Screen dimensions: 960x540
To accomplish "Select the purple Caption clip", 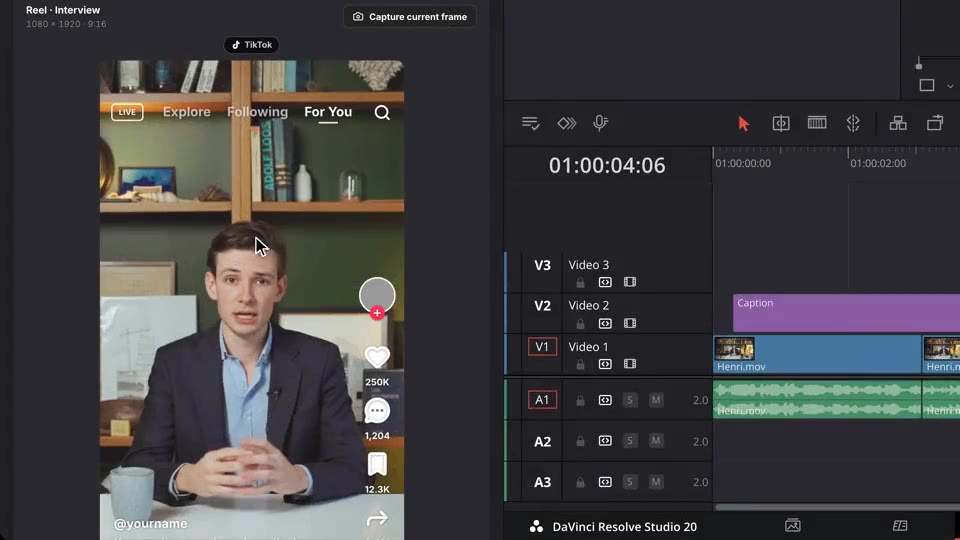I will point(846,313).
